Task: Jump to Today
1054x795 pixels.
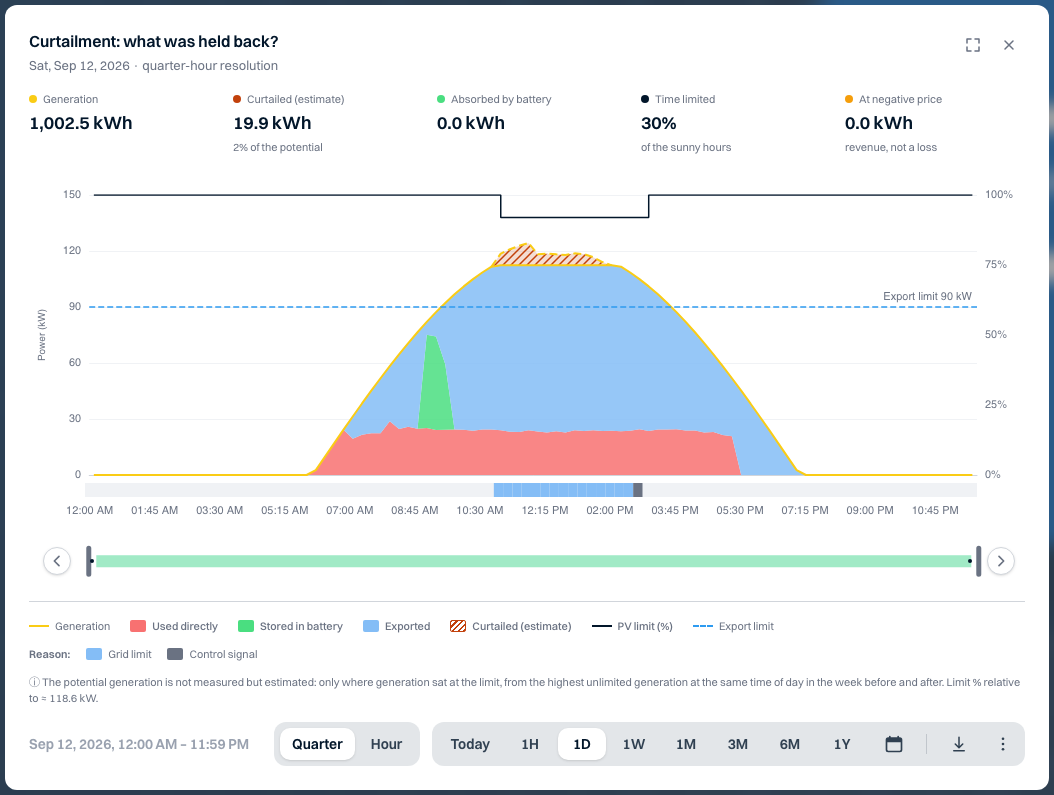Action: 470,744
